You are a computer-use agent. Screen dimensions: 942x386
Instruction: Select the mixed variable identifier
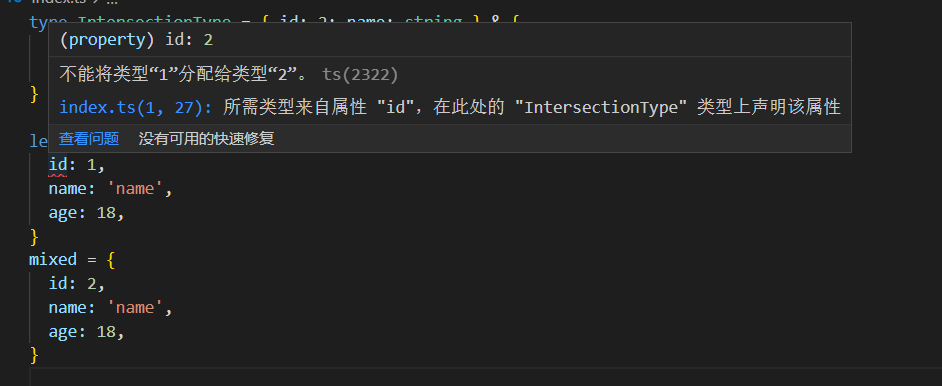coord(53,260)
